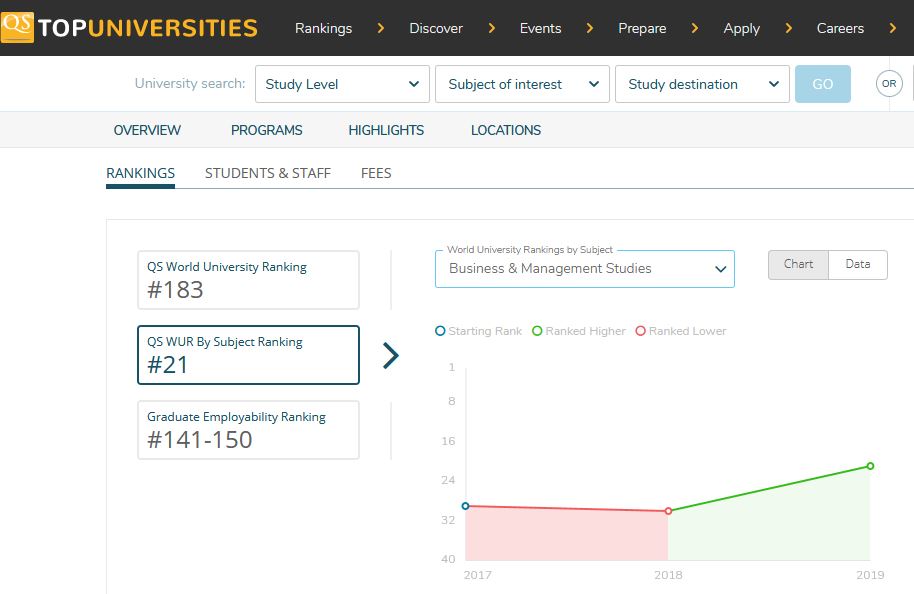Switch to Chart view
Viewport: 914px width, 594px height.
pyautogui.click(x=798, y=265)
